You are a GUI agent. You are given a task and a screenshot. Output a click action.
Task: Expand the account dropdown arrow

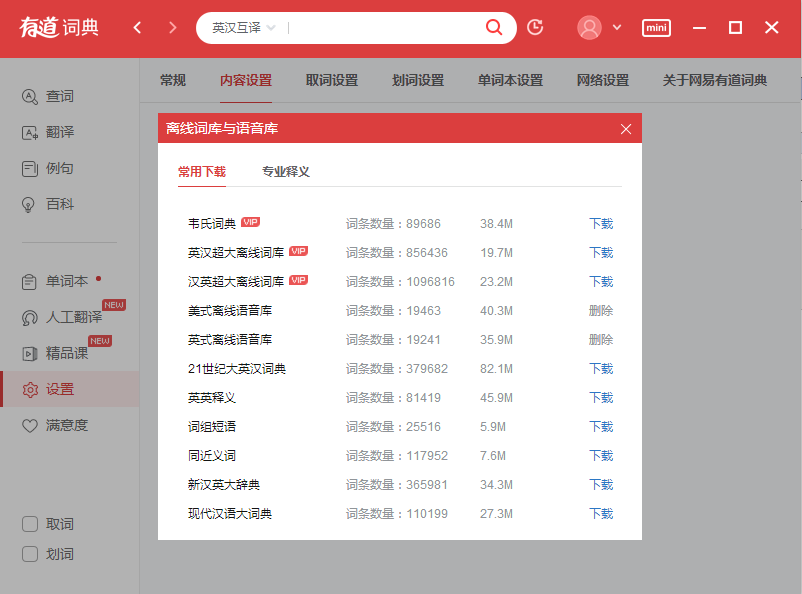point(616,27)
